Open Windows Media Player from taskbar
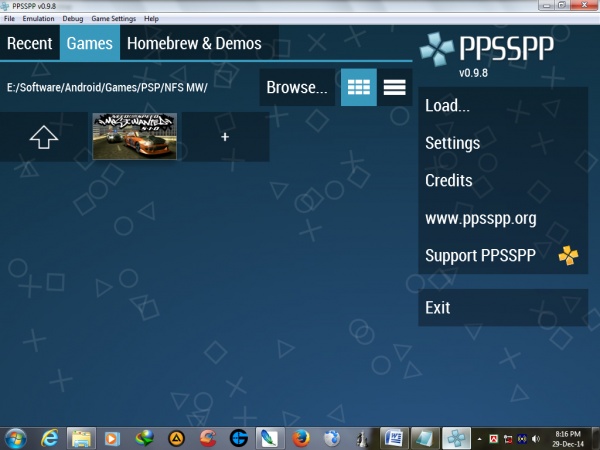Screen dimensions: 600x450 click(112, 439)
